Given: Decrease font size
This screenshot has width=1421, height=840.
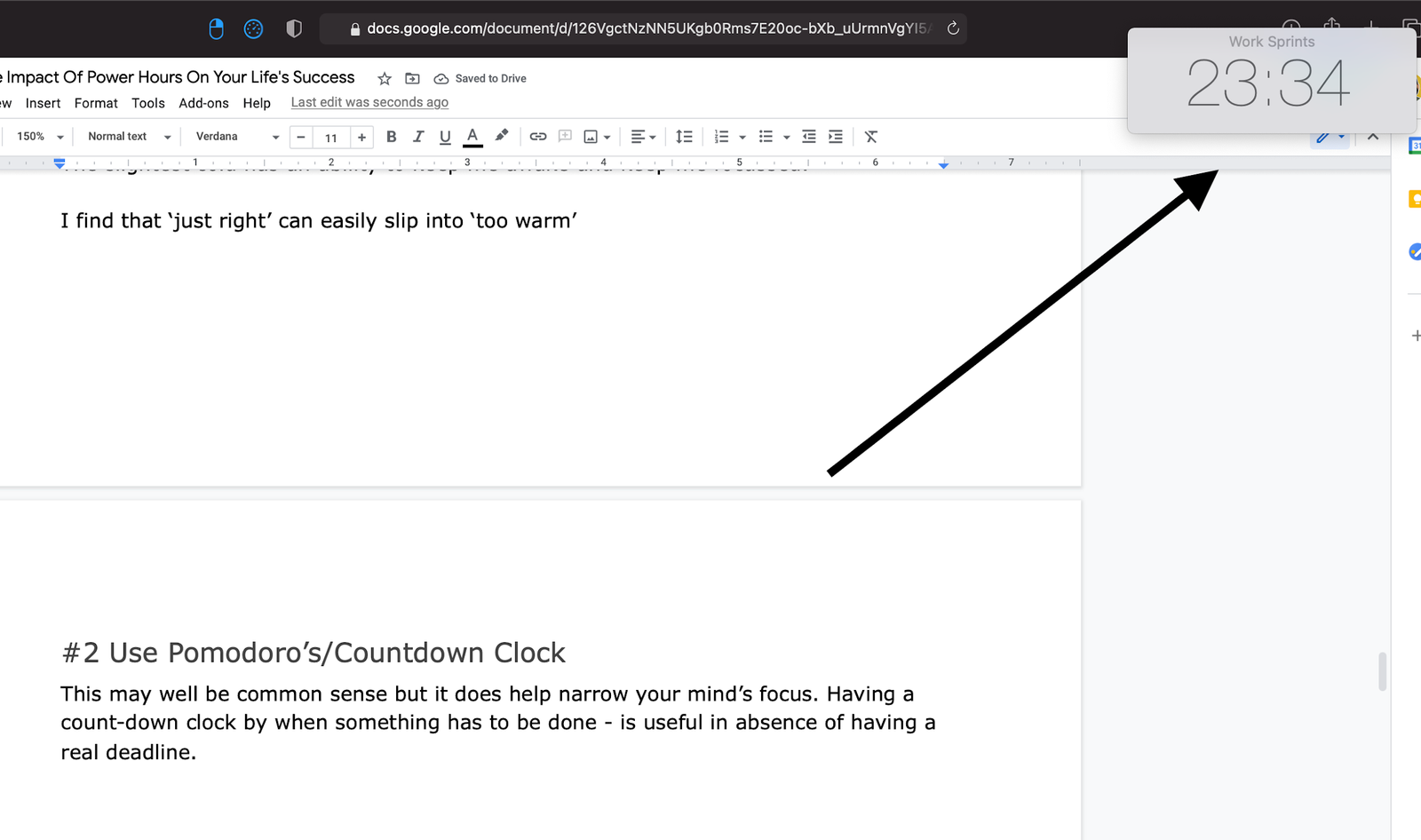Looking at the screenshot, I should (x=301, y=137).
